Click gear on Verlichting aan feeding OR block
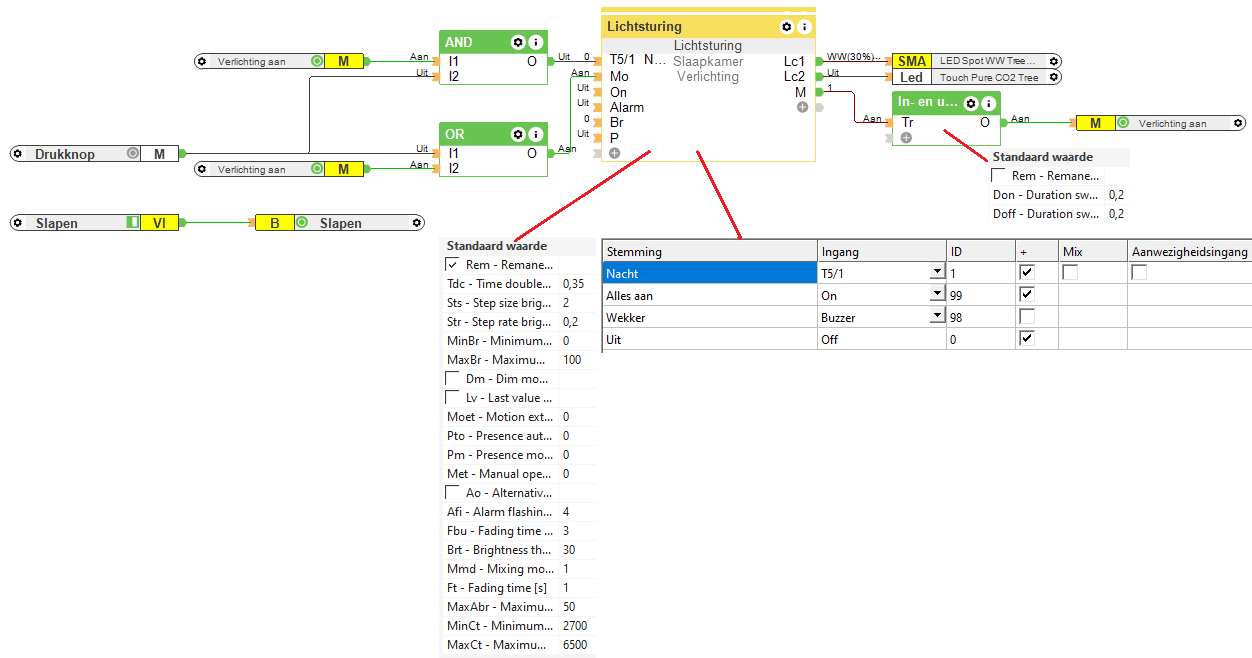 click(x=202, y=170)
